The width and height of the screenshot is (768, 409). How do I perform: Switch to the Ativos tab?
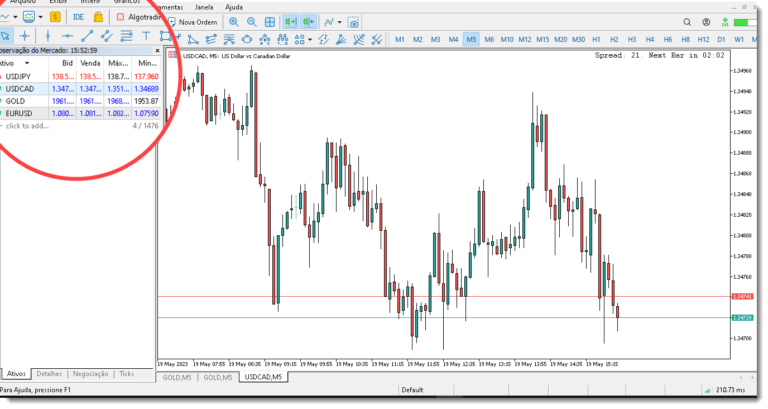(x=16, y=374)
